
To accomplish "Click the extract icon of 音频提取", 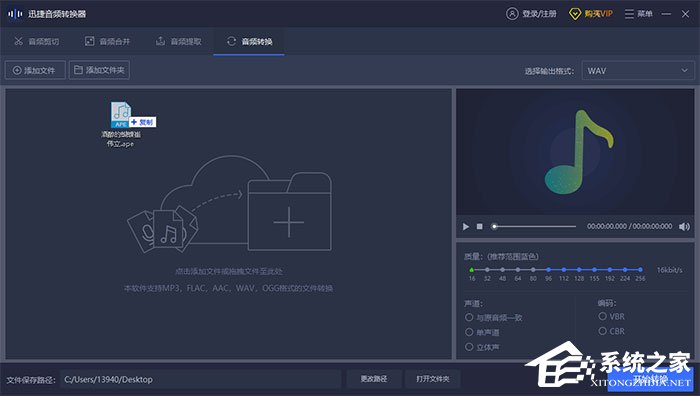I will [x=160, y=42].
